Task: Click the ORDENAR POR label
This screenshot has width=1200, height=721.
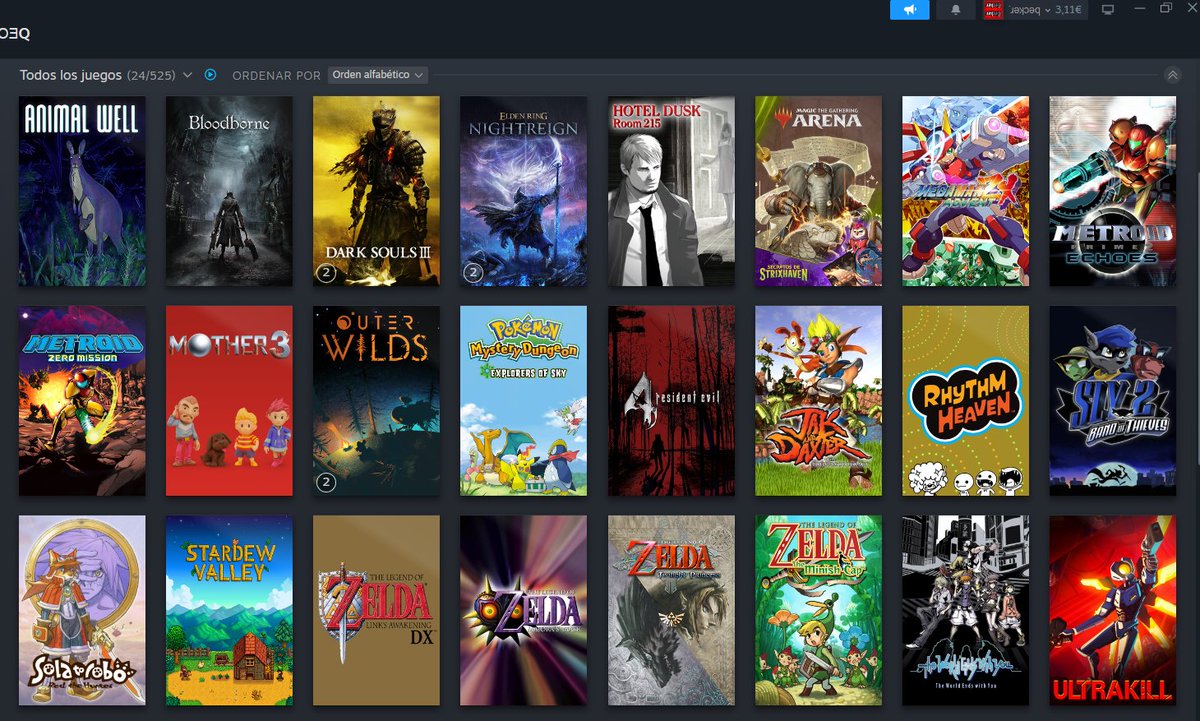Action: (276, 76)
